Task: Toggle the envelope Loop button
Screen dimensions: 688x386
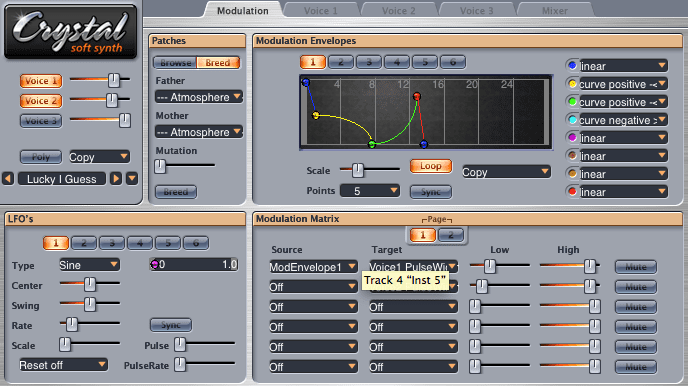Action: (430, 166)
